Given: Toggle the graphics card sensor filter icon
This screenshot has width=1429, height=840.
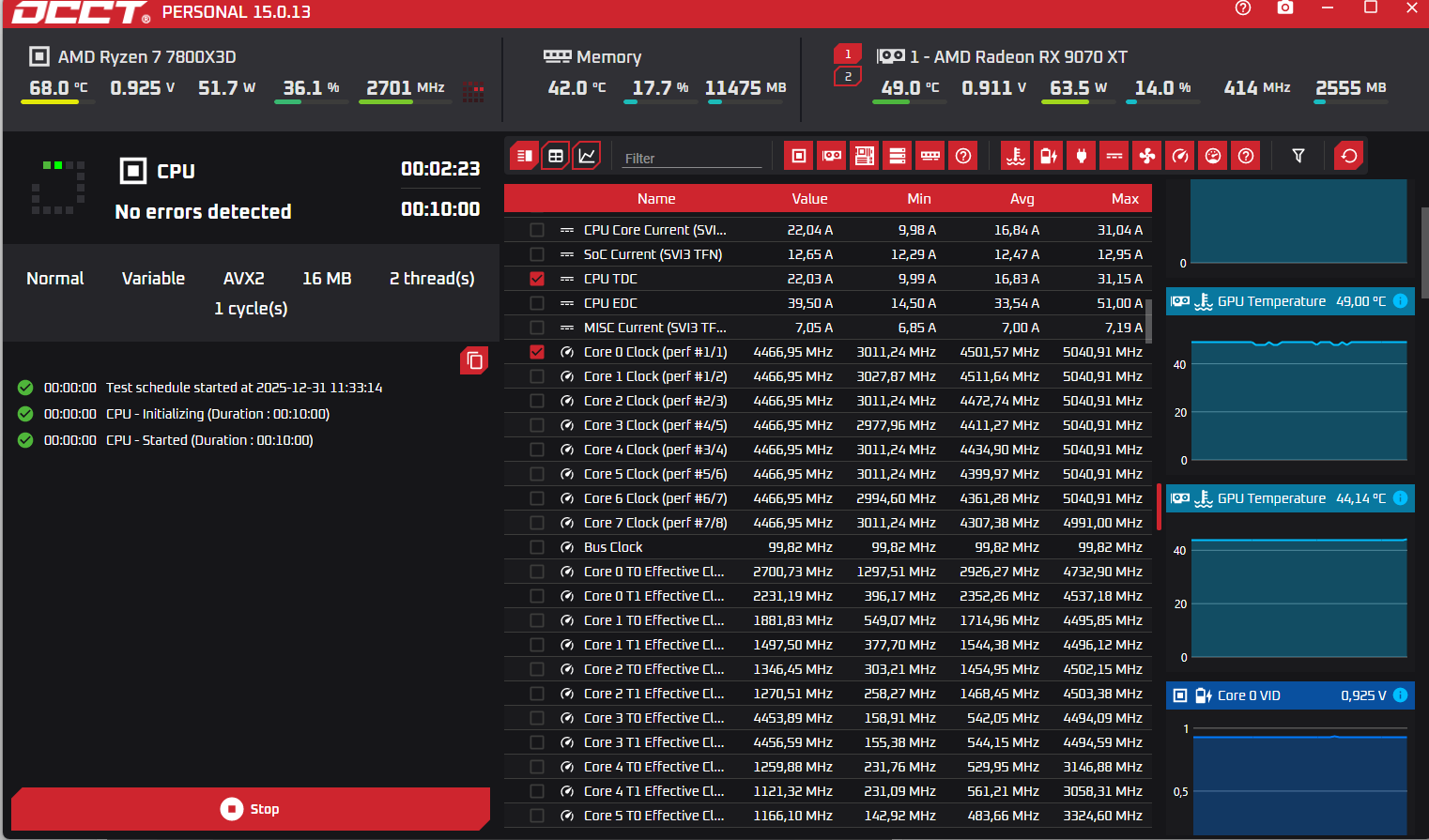Looking at the screenshot, I should pos(832,156).
